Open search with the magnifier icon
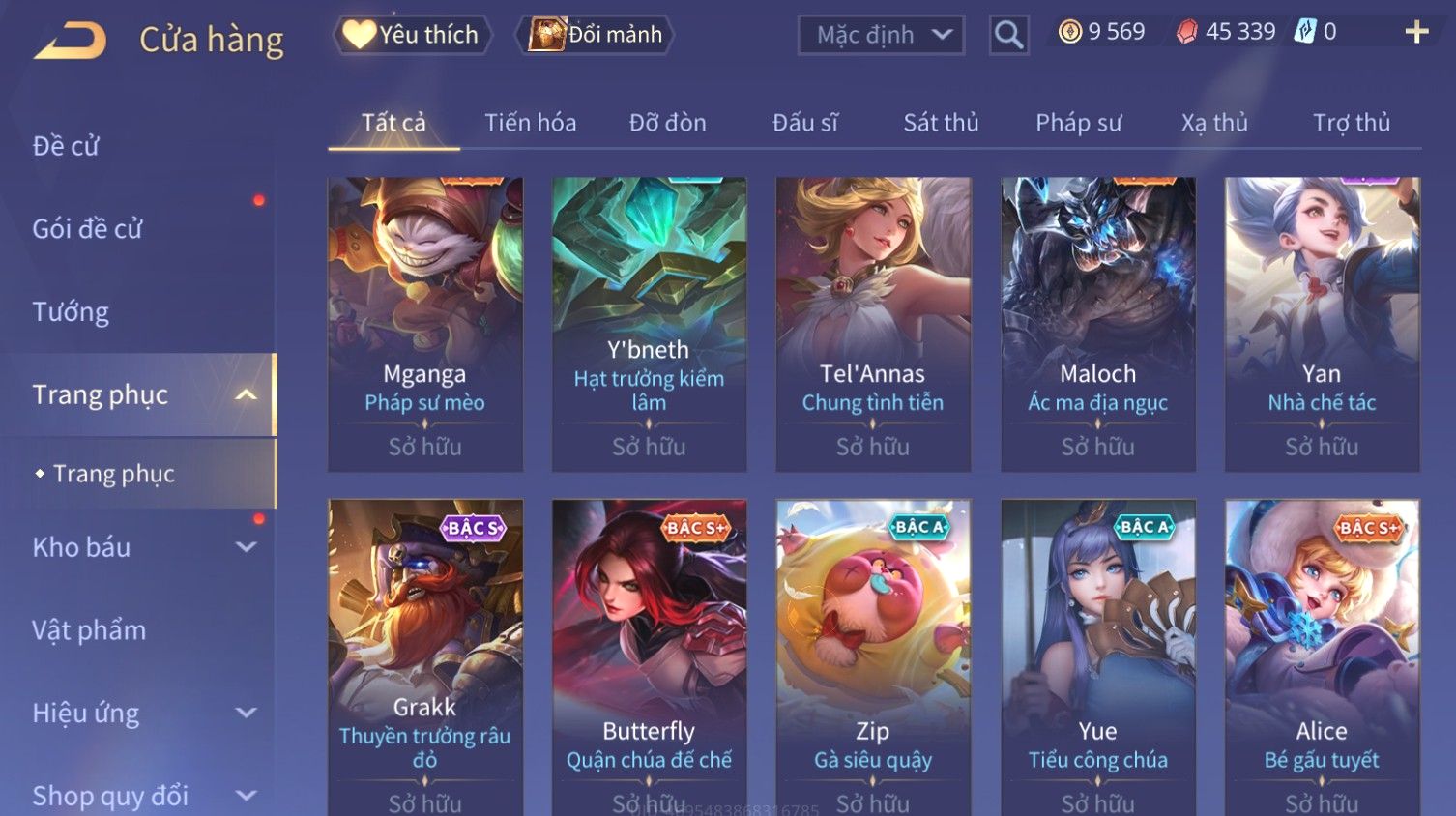The width and height of the screenshot is (1456, 816). [1008, 36]
